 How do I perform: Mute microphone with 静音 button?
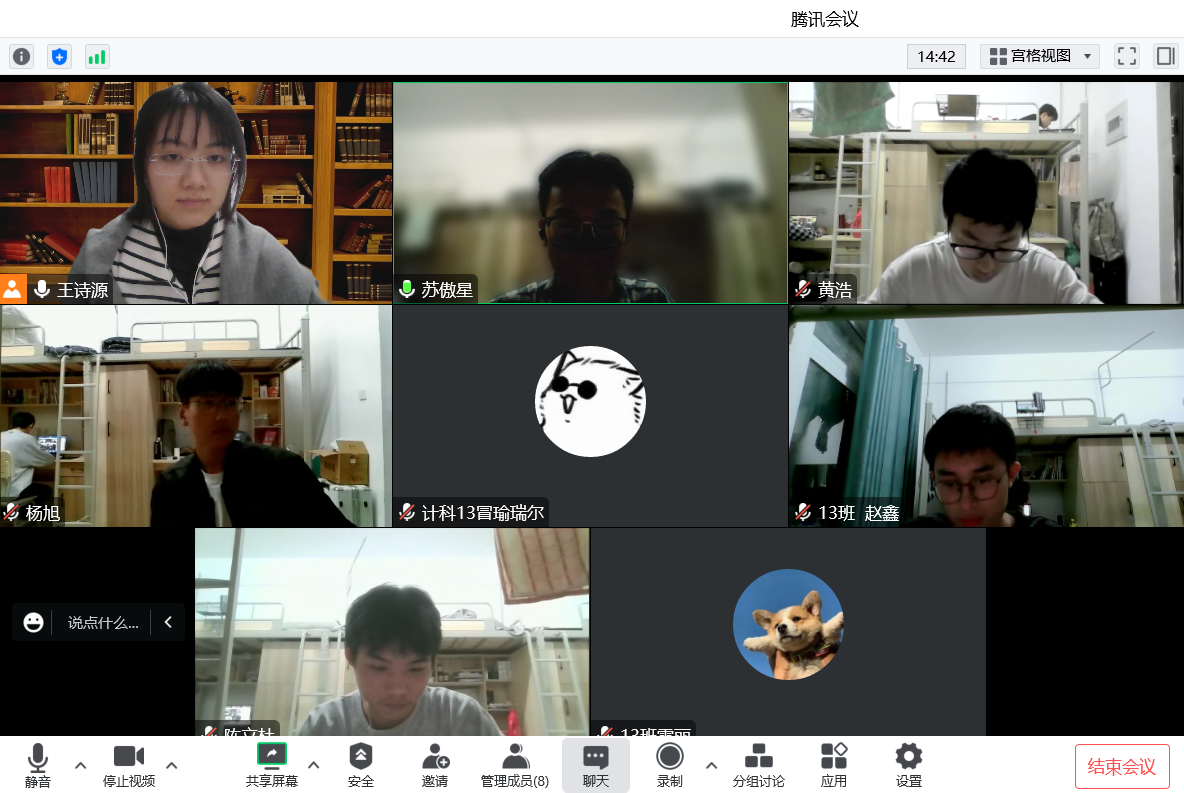coord(38,765)
